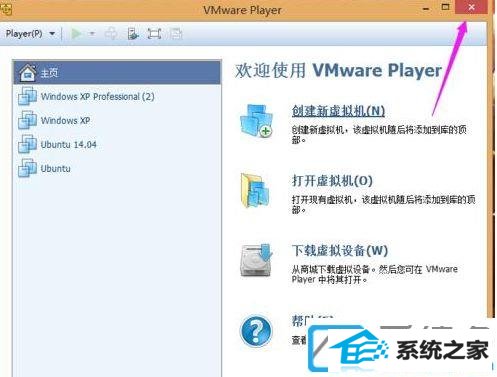Click the Send Ctrl+Alt+Del toolbar icon
The width and height of the screenshot is (497, 377).
tap(111, 34)
